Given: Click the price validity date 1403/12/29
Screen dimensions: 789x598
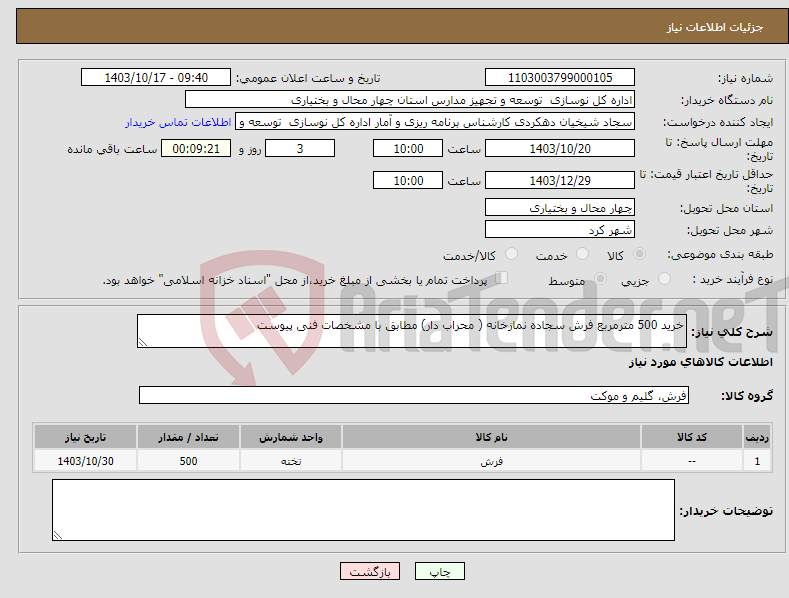Looking at the screenshot, I should click(x=560, y=180).
